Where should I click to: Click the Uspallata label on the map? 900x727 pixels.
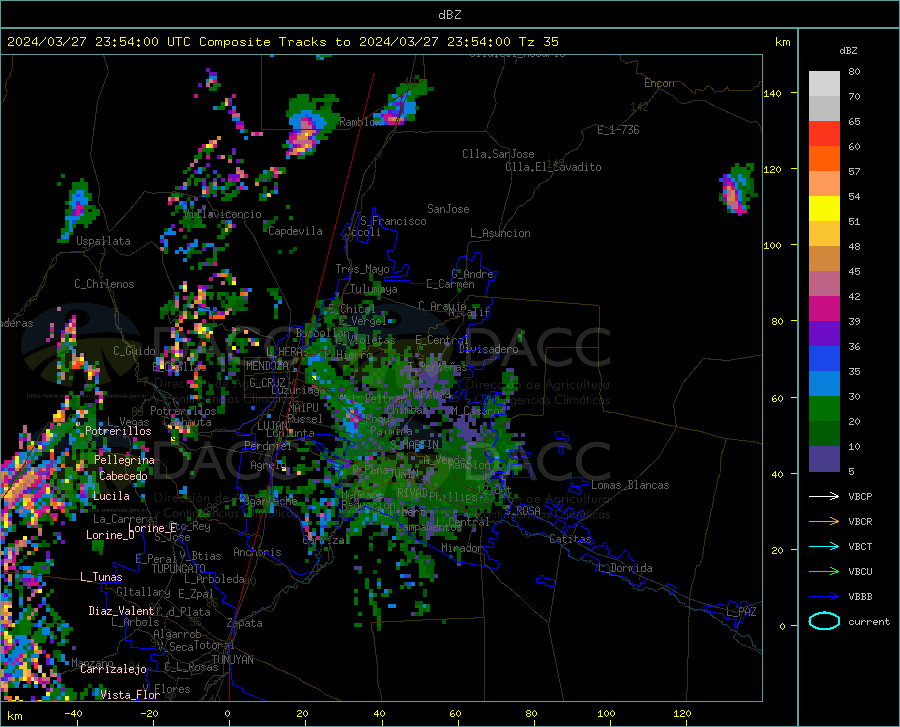pos(103,241)
